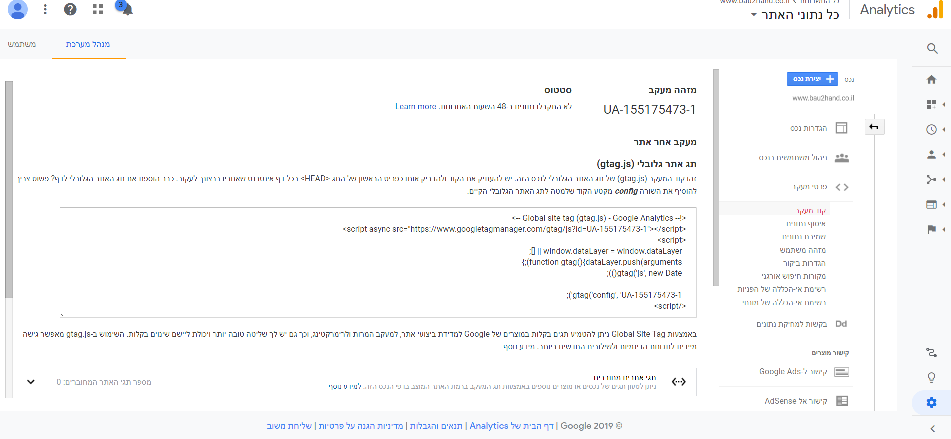Open the Realtime clock icon
951x439 pixels.
point(932,129)
